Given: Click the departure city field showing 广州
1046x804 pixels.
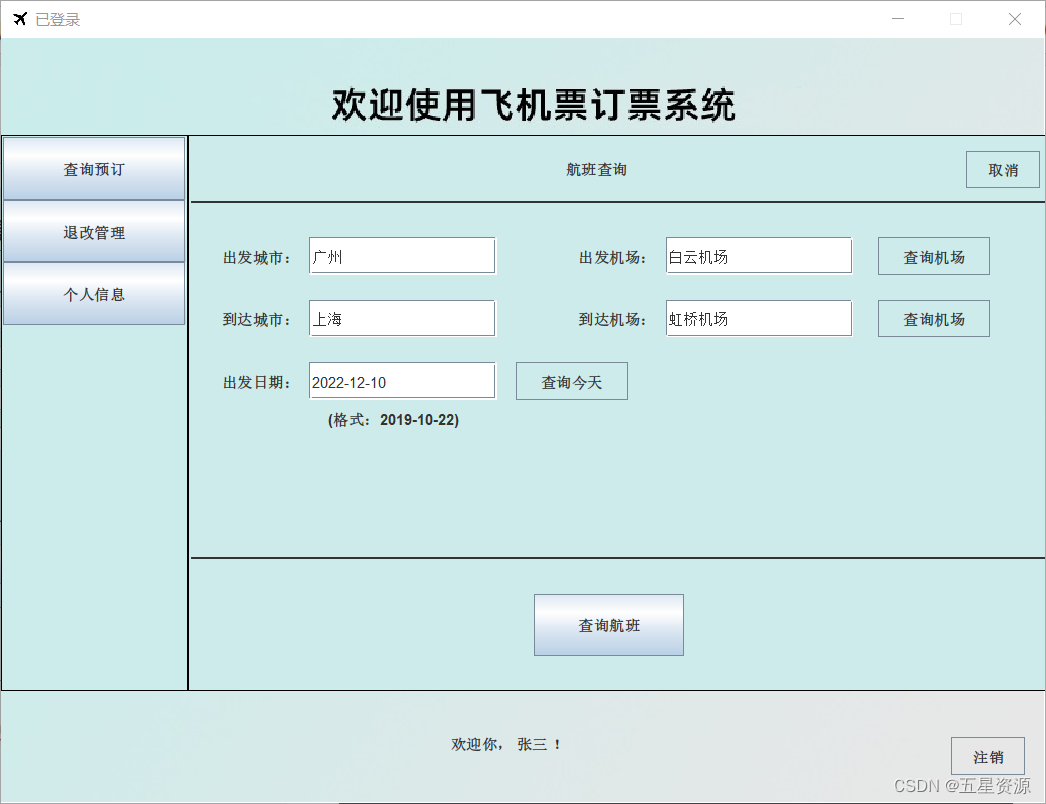Looking at the screenshot, I should coord(401,256).
